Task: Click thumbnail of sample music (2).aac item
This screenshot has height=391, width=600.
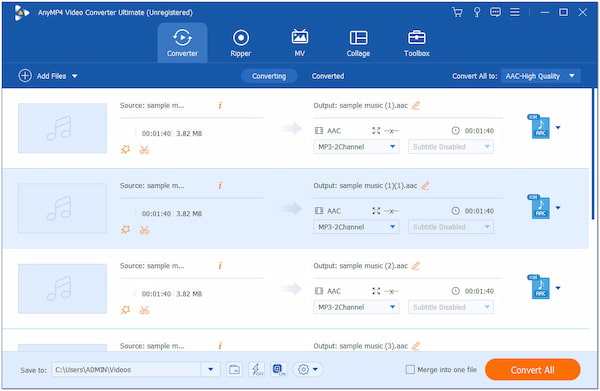Action: point(62,288)
